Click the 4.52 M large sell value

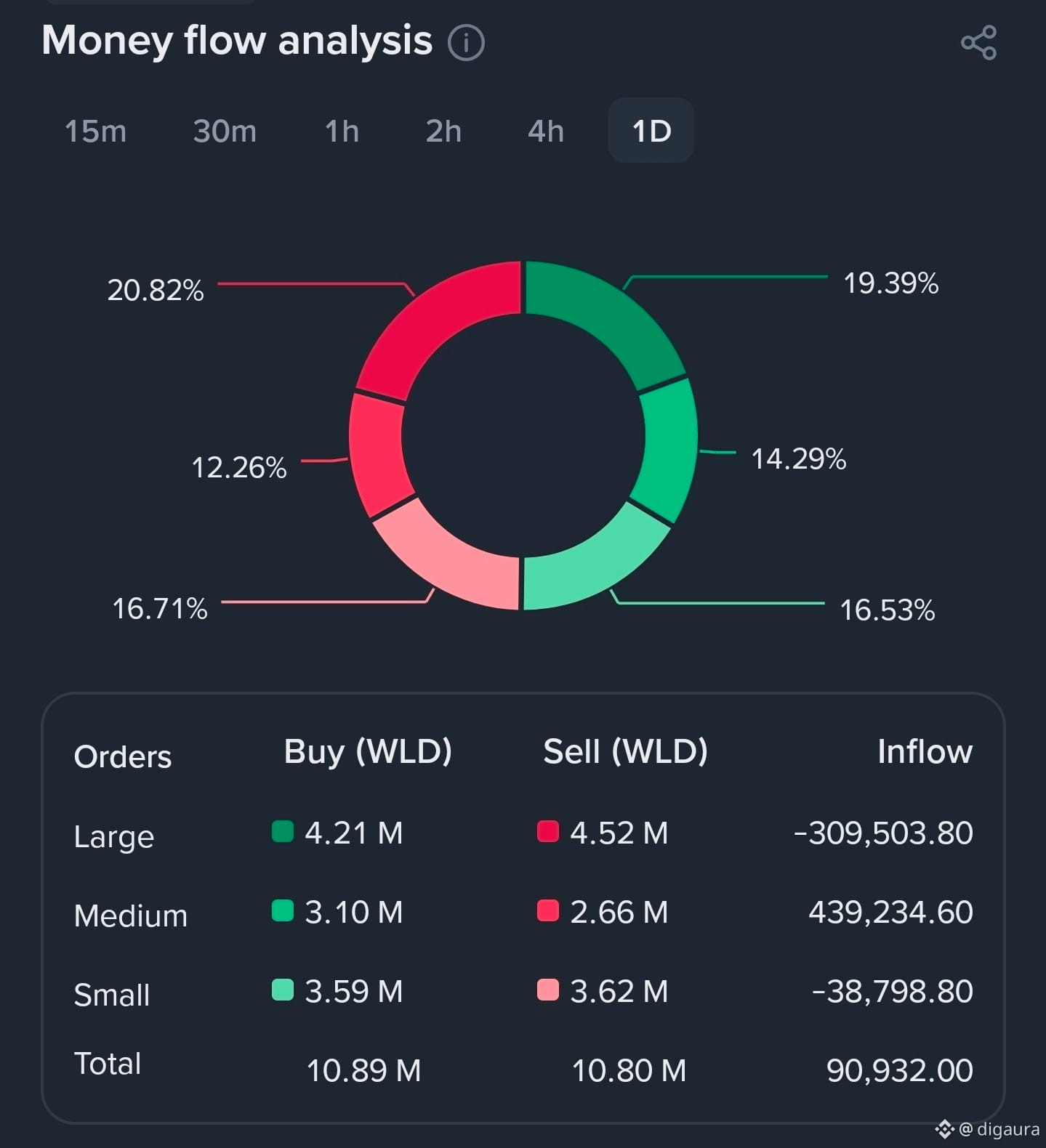click(619, 833)
